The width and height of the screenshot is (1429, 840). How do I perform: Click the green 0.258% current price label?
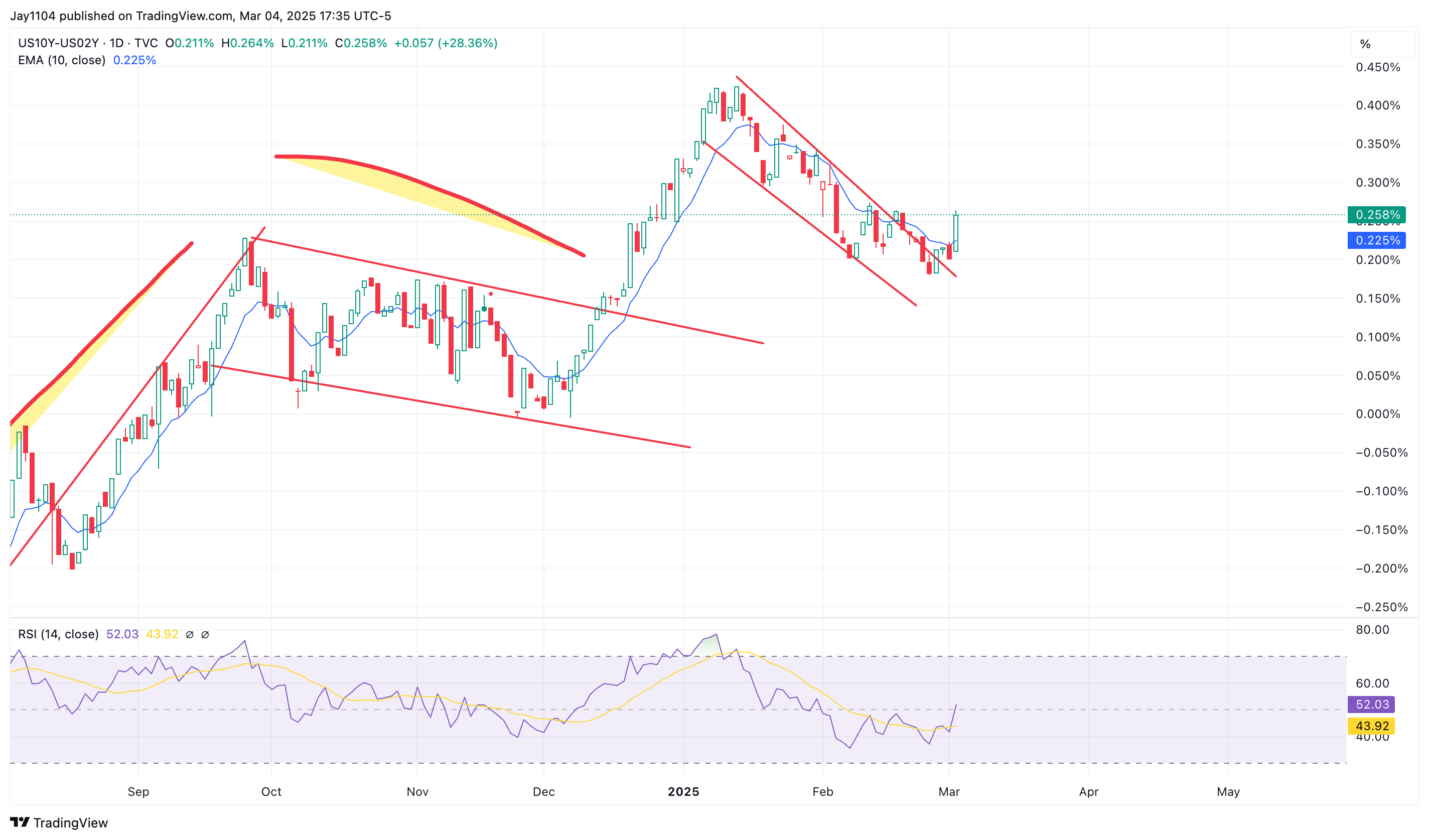coord(1376,214)
